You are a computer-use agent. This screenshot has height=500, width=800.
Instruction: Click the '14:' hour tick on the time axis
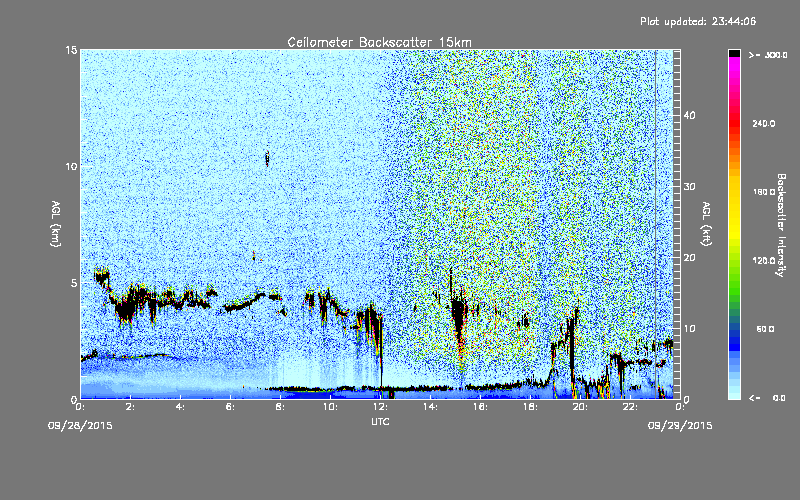431,407
